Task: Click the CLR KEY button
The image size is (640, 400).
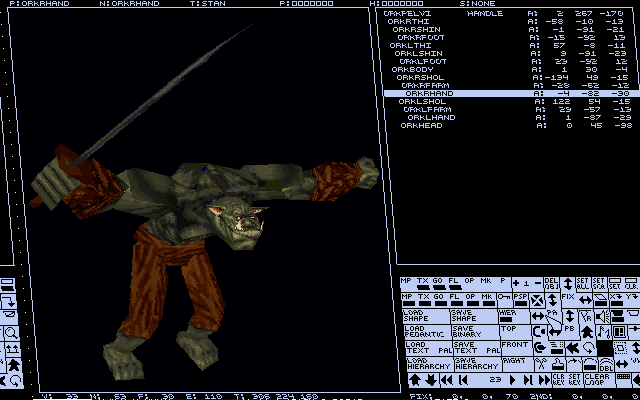Action: coord(559,380)
